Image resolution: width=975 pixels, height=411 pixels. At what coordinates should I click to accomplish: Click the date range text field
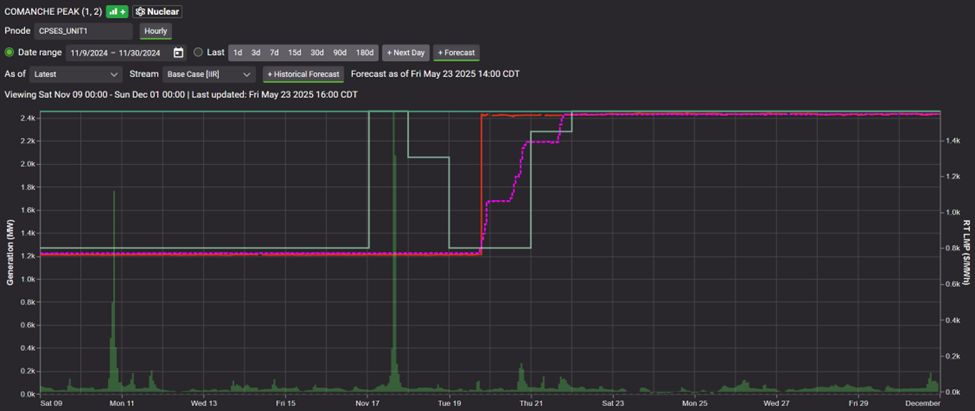pyautogui.click(x=117, y=53)
